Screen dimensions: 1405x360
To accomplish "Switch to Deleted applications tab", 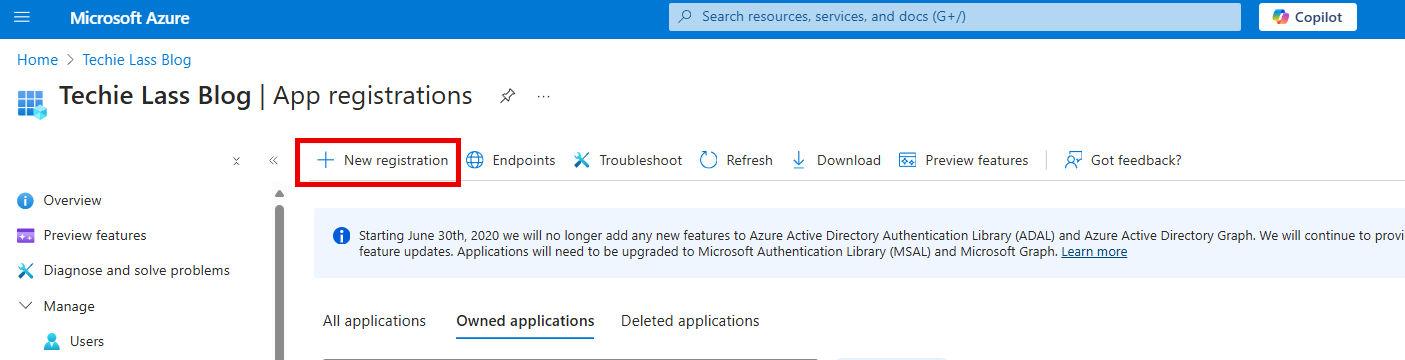I will (690, 321).
